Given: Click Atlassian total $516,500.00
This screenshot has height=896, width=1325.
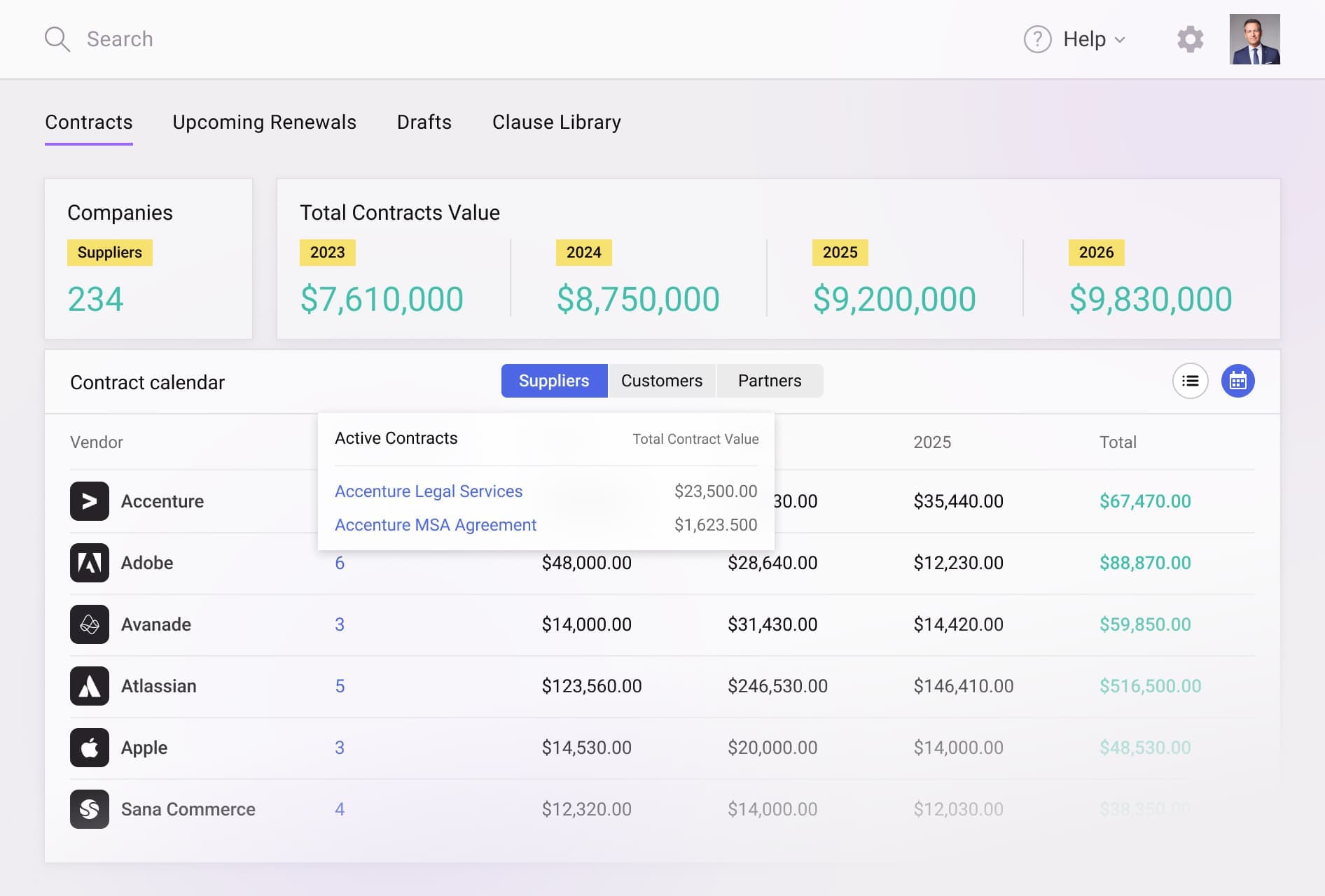Looking at the screenshot, I should 1150,686.
